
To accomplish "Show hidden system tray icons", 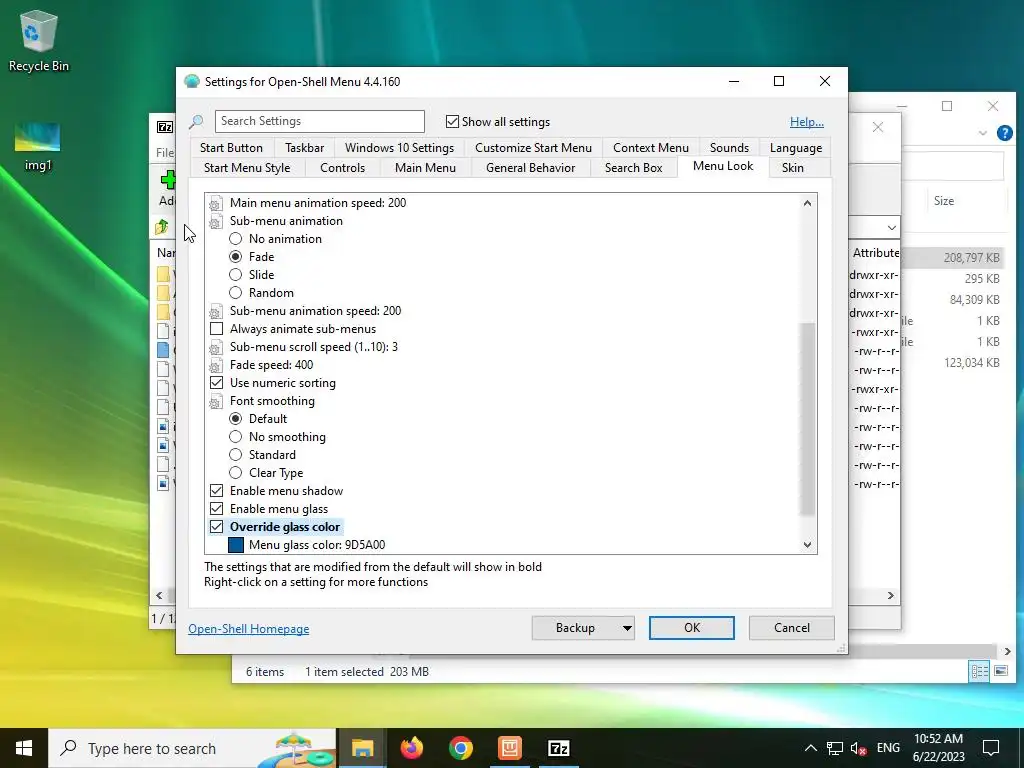I will [810, 748].
